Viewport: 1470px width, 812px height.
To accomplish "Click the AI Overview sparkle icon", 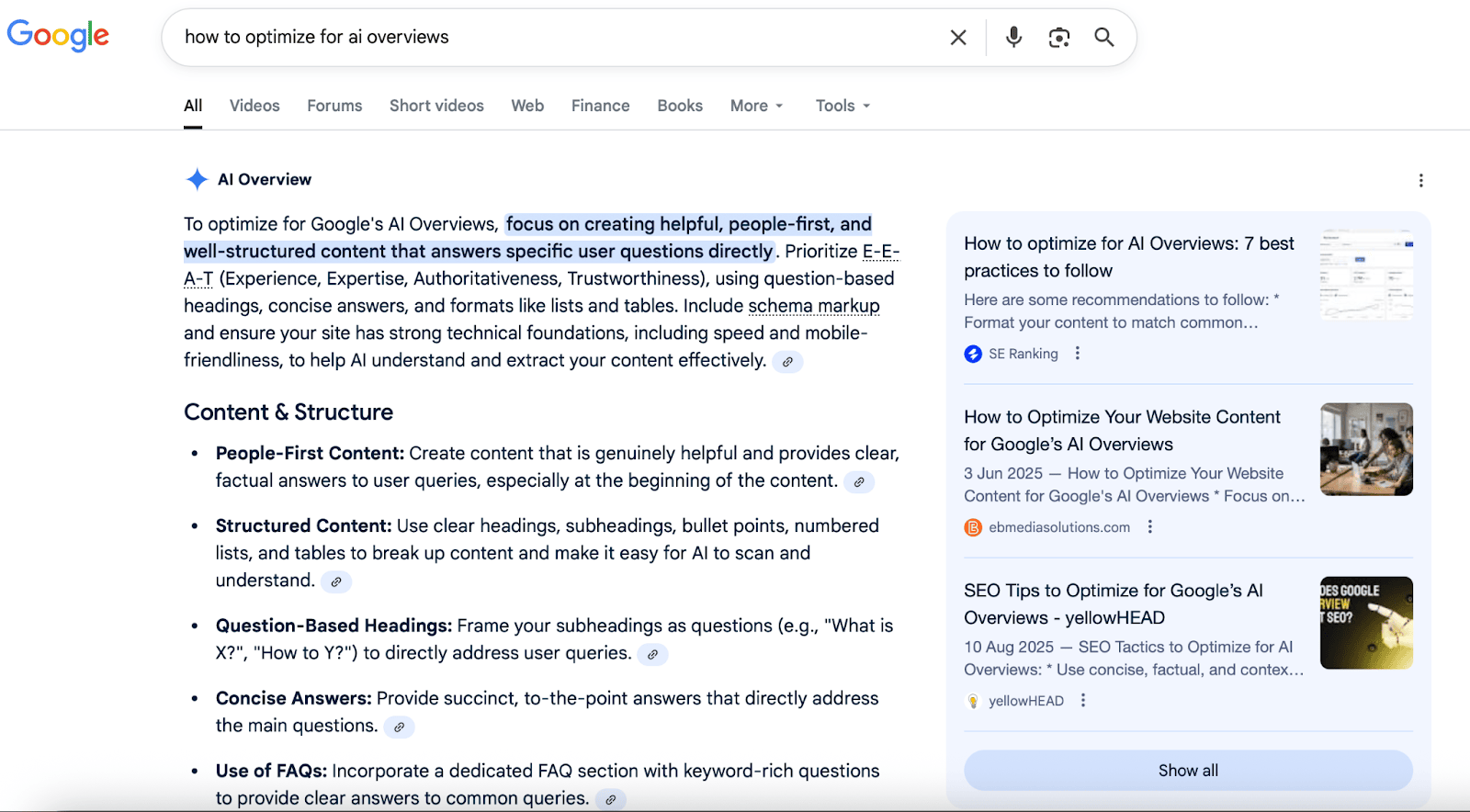I will point(197,179).
